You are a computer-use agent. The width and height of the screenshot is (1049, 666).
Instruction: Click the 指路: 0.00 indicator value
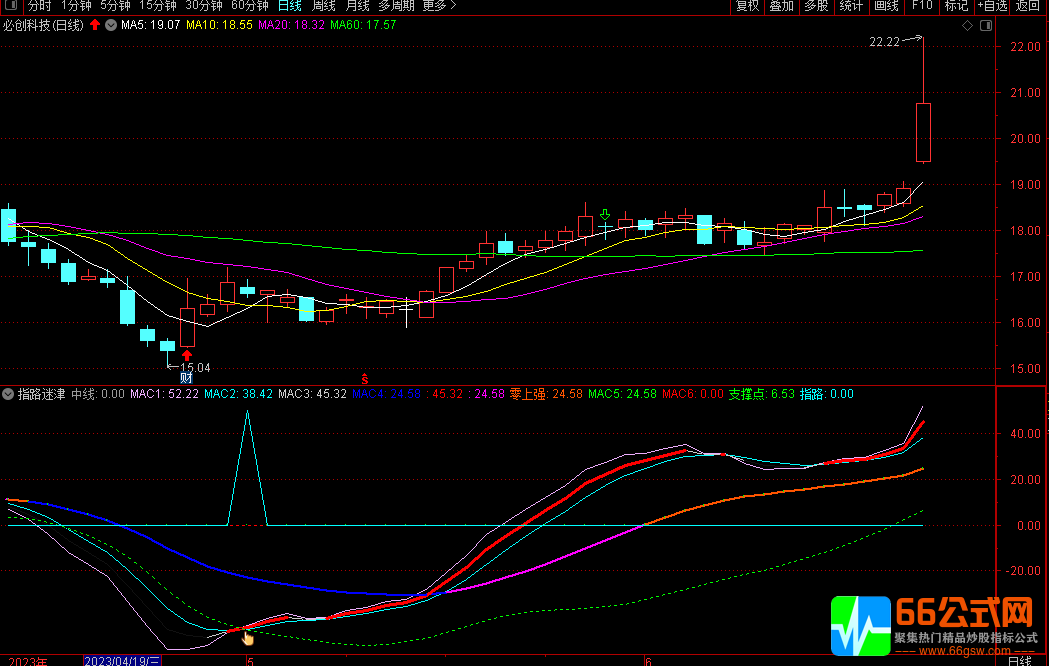click(827, 394)
